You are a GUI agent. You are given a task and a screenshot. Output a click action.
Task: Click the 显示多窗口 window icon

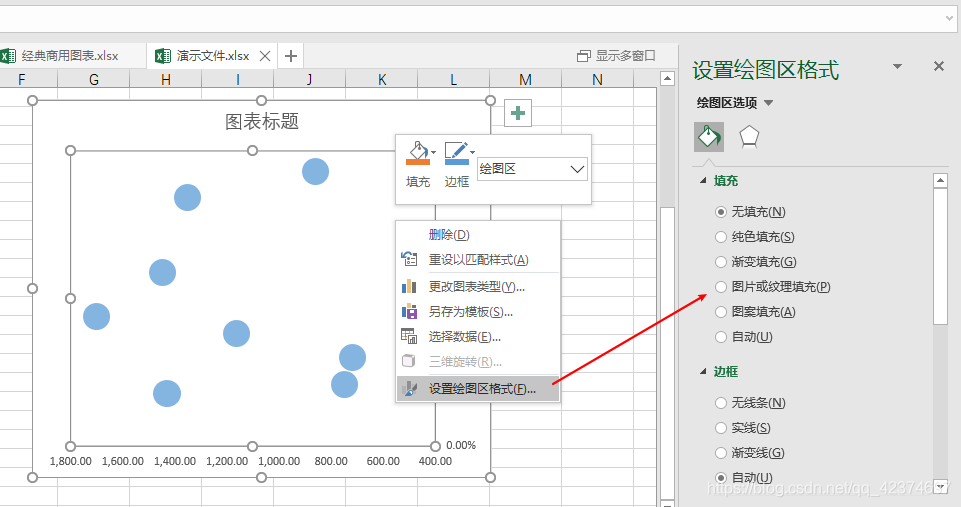(x=583, y=56)
